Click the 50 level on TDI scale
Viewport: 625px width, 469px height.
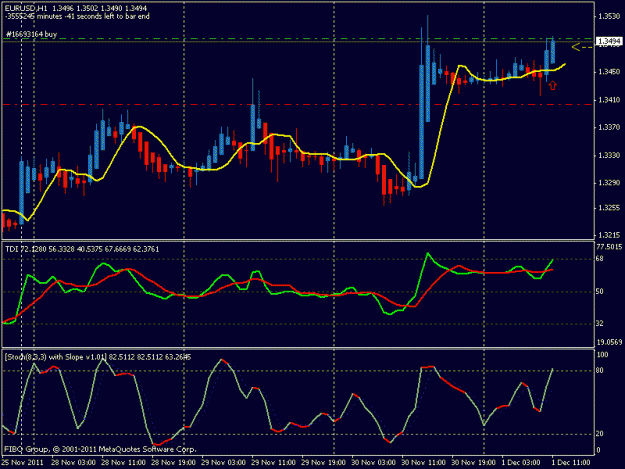(599, 292)
